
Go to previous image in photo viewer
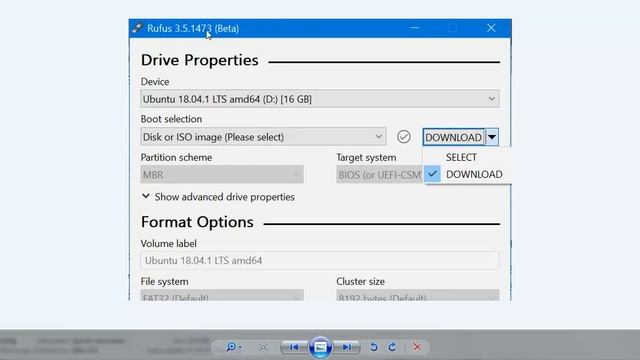click(x=294, y=347)
